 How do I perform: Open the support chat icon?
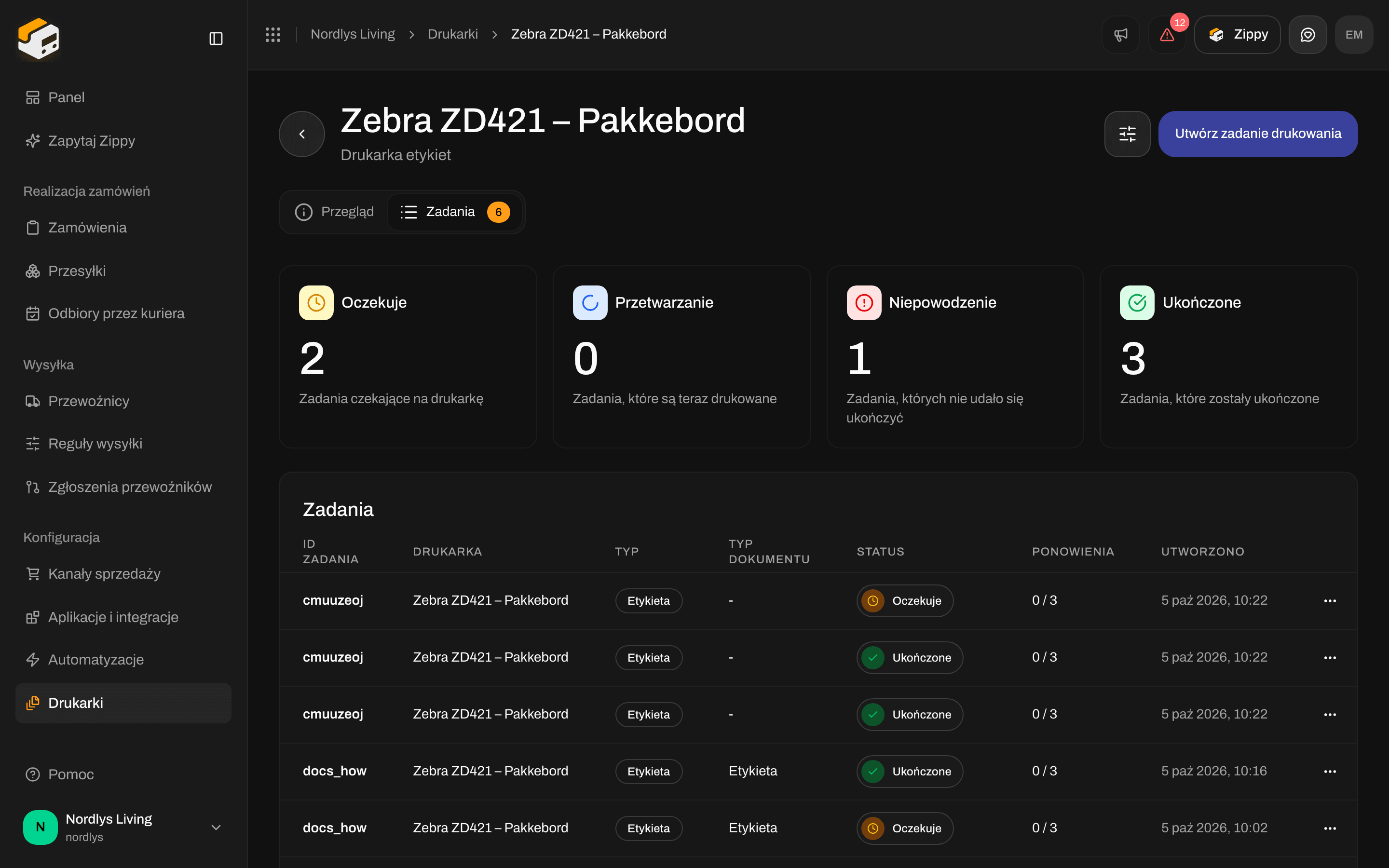pyautogui.click(x=1307, y=34)
